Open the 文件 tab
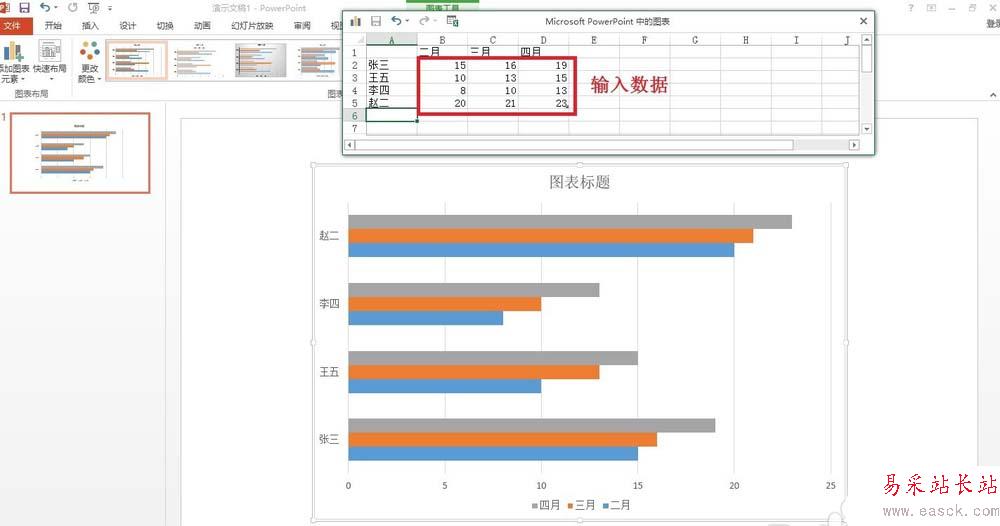 11,26
